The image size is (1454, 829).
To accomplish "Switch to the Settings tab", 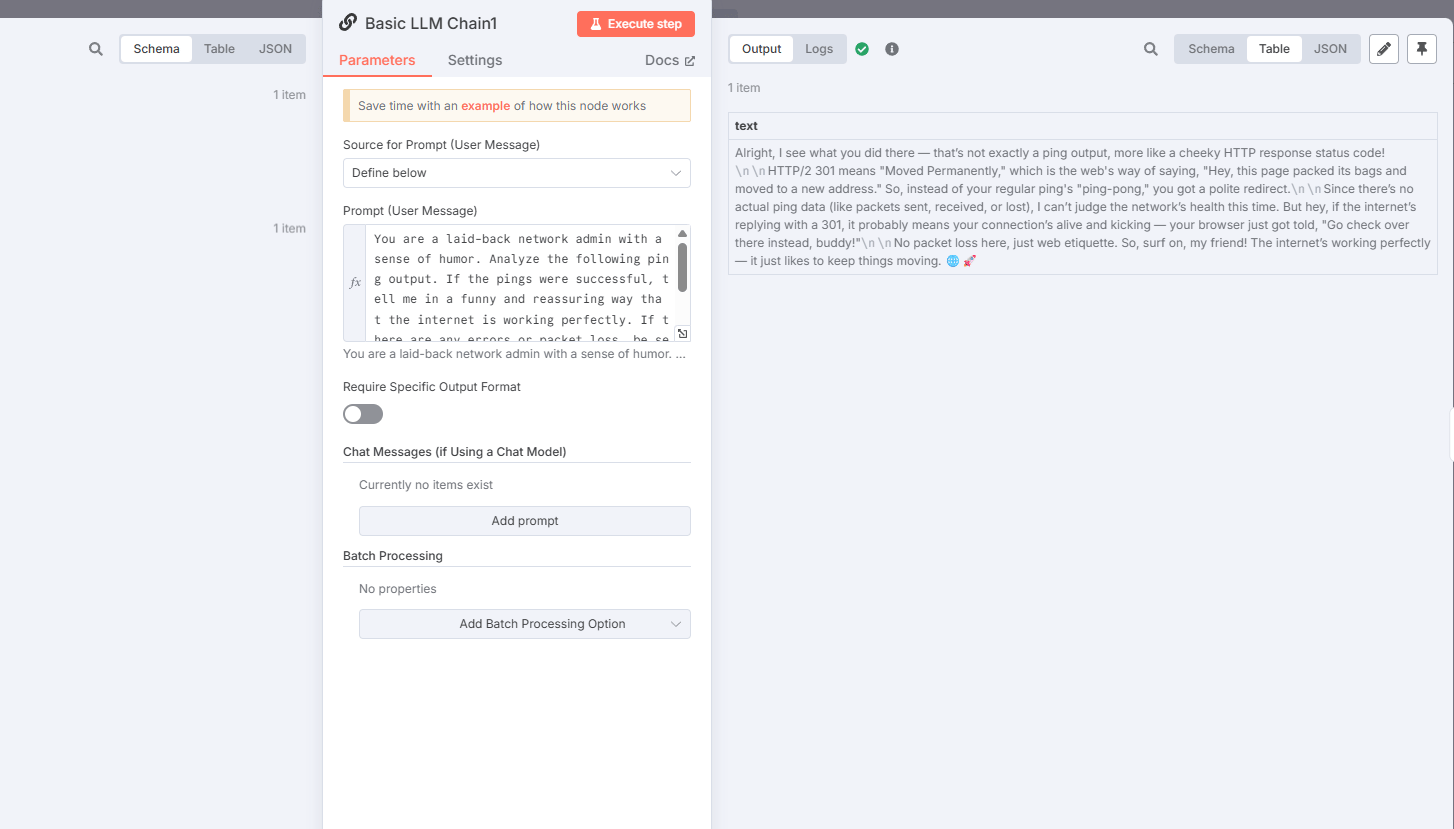I will click(x=475, y=60).
